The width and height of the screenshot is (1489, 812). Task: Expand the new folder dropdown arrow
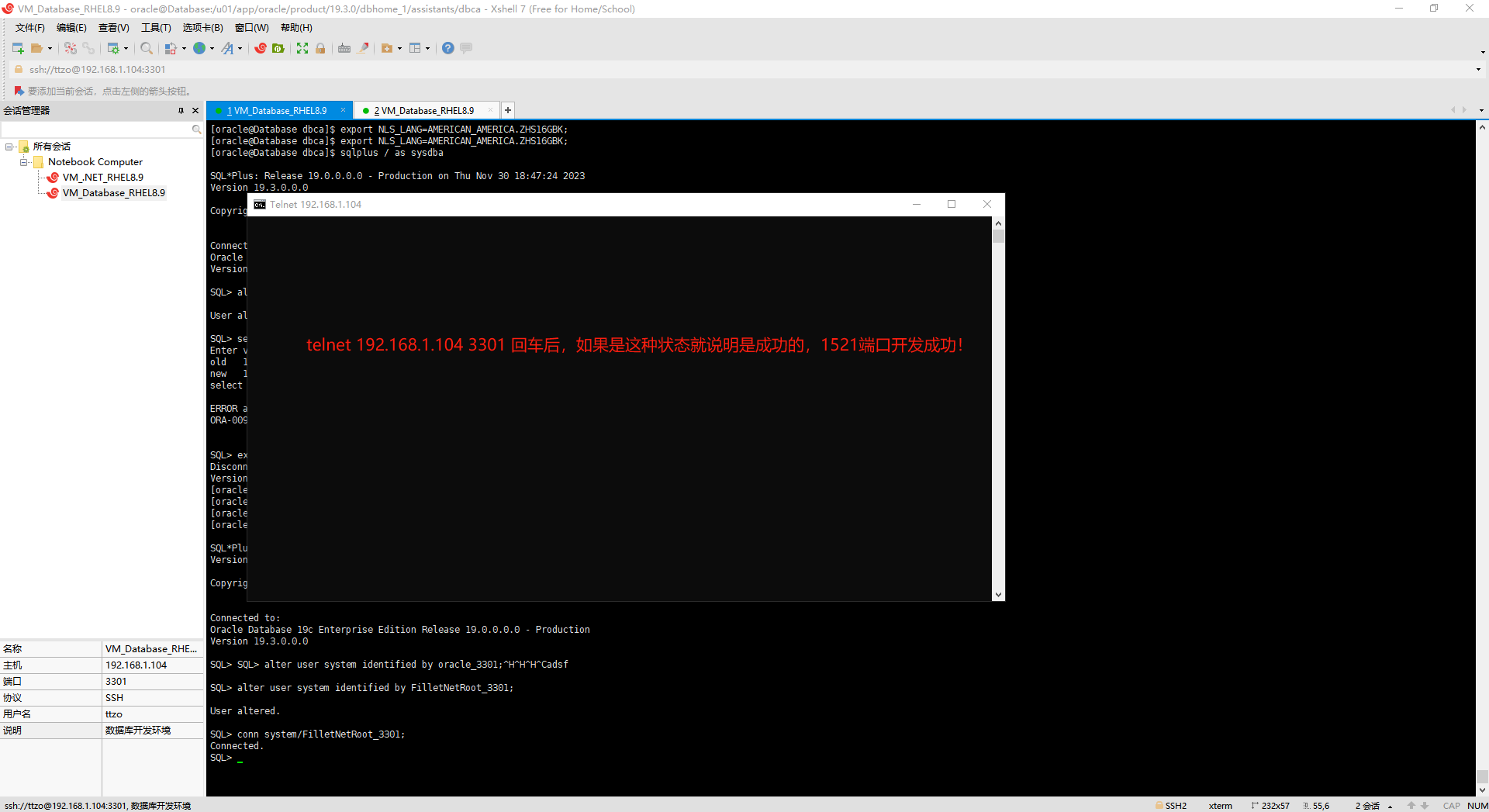point(399,48)
